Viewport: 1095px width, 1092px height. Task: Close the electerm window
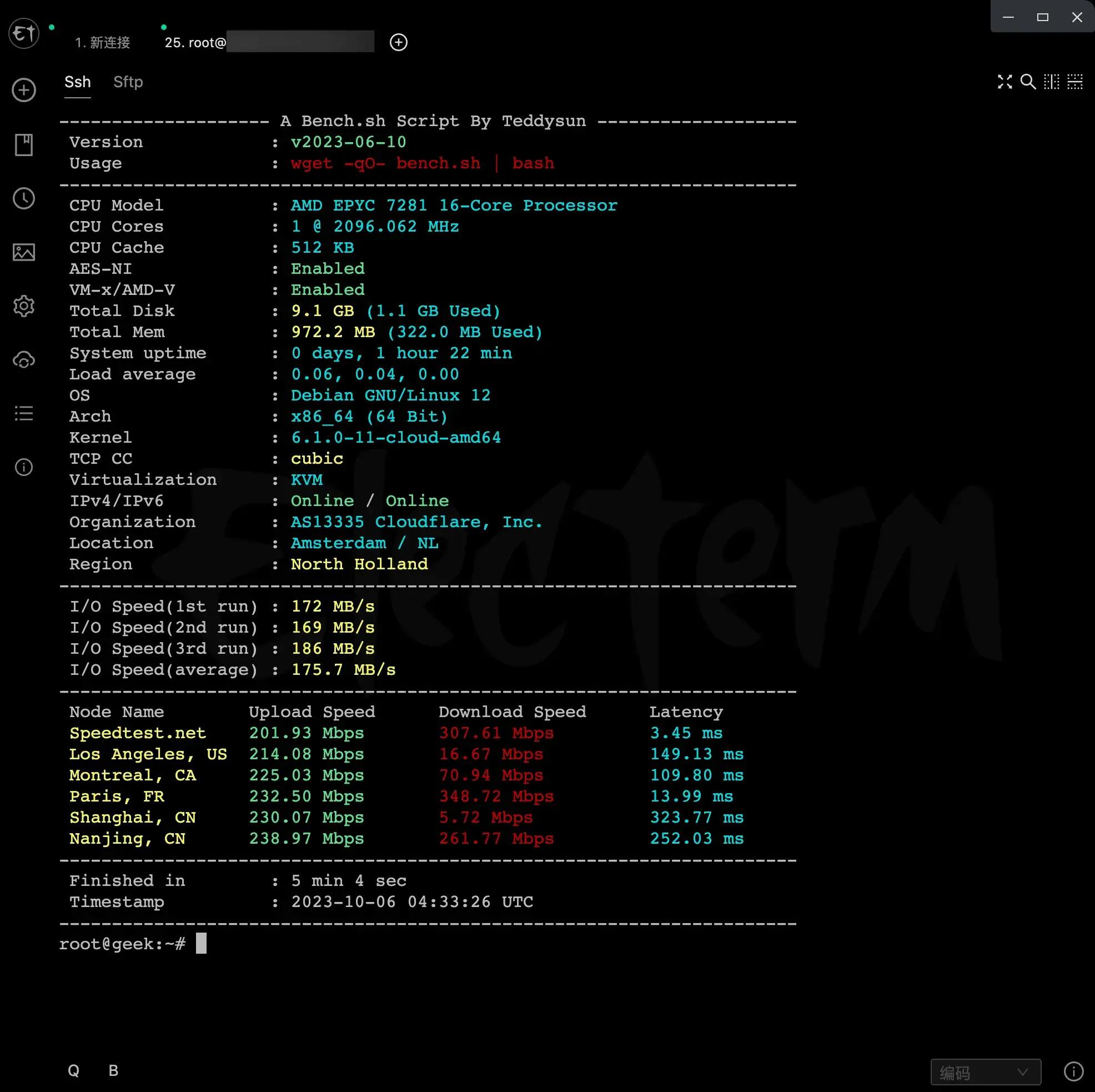pos(1077,17)
